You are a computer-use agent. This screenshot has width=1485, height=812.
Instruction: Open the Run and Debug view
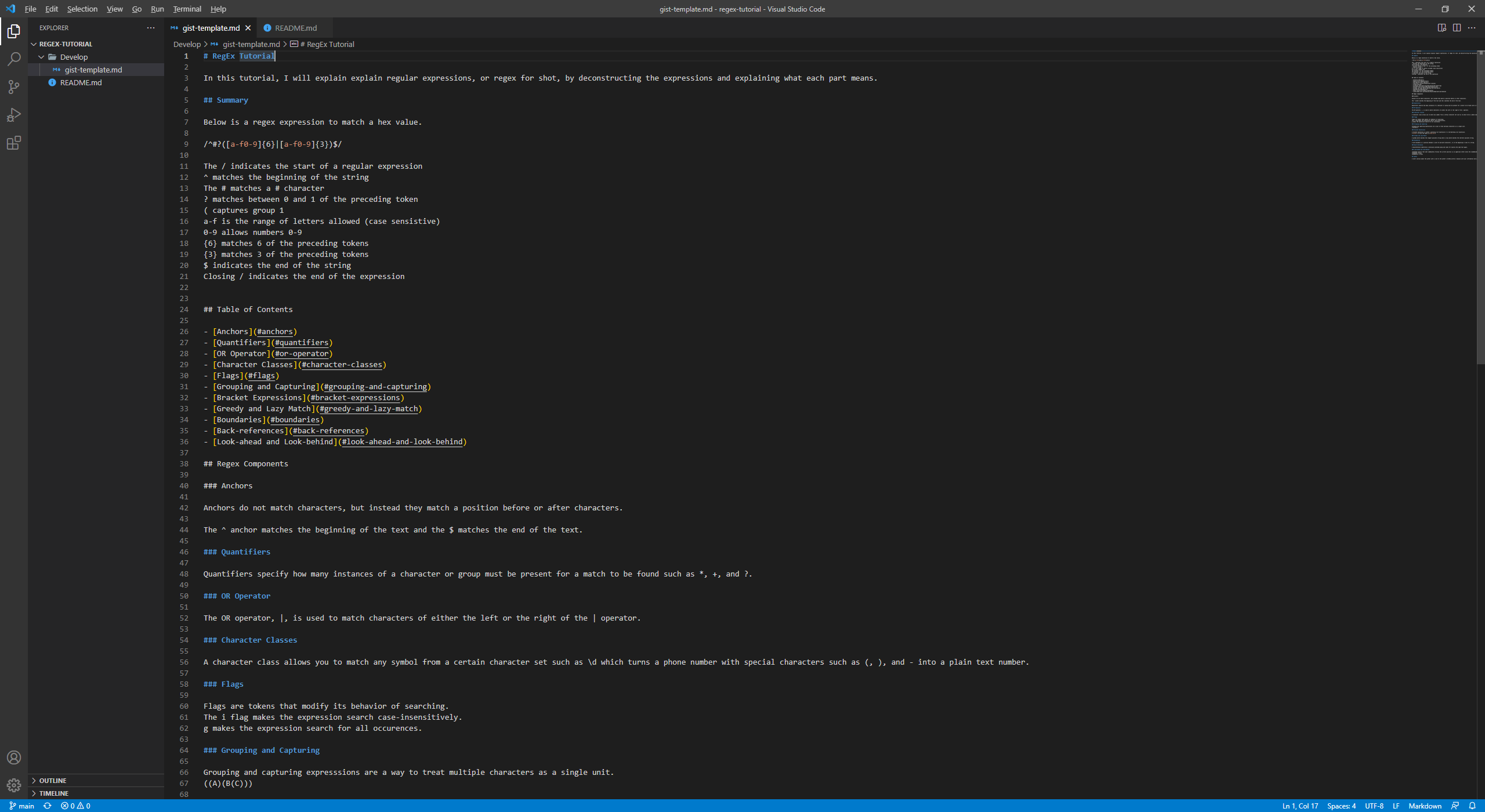(x=14, y=115)
